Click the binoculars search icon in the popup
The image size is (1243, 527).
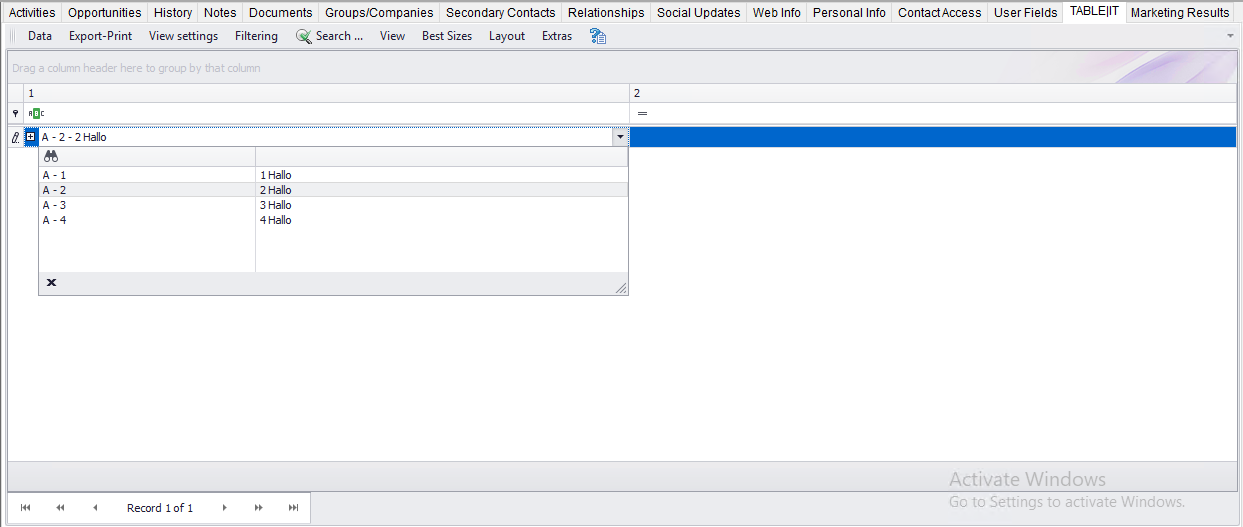click(x=51, y=157)
